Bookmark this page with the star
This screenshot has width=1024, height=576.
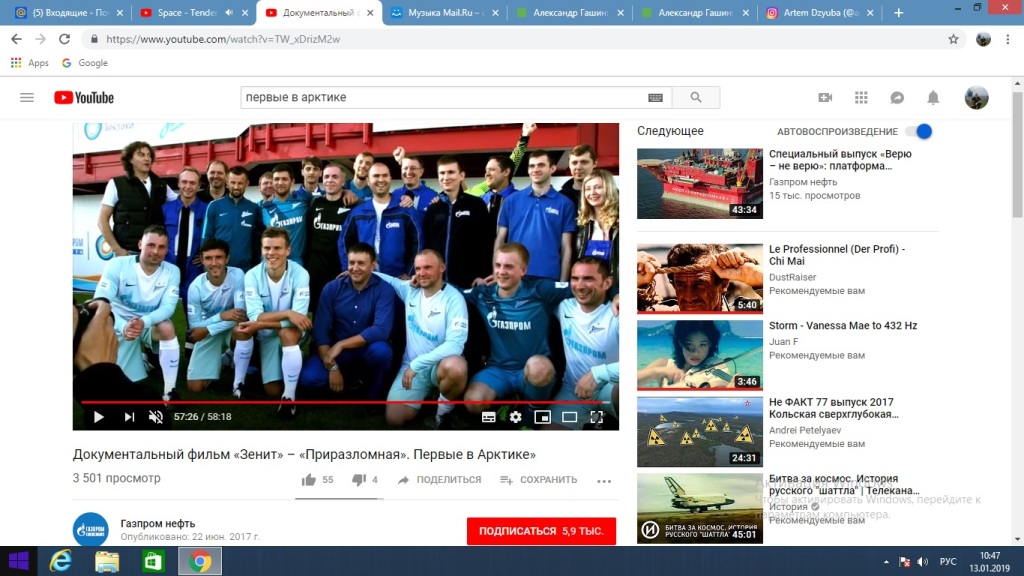tap(953, 39)
